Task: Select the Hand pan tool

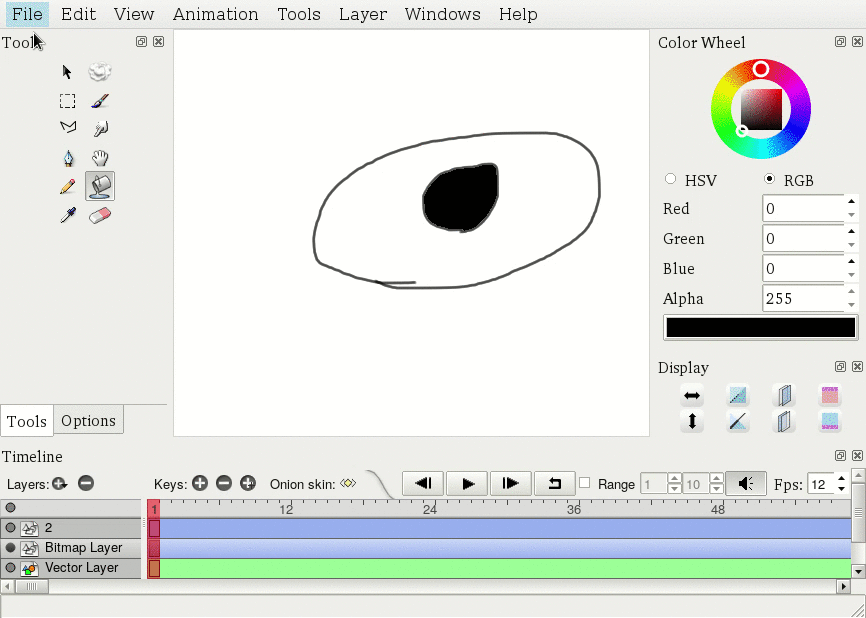Action: [100, 159]
